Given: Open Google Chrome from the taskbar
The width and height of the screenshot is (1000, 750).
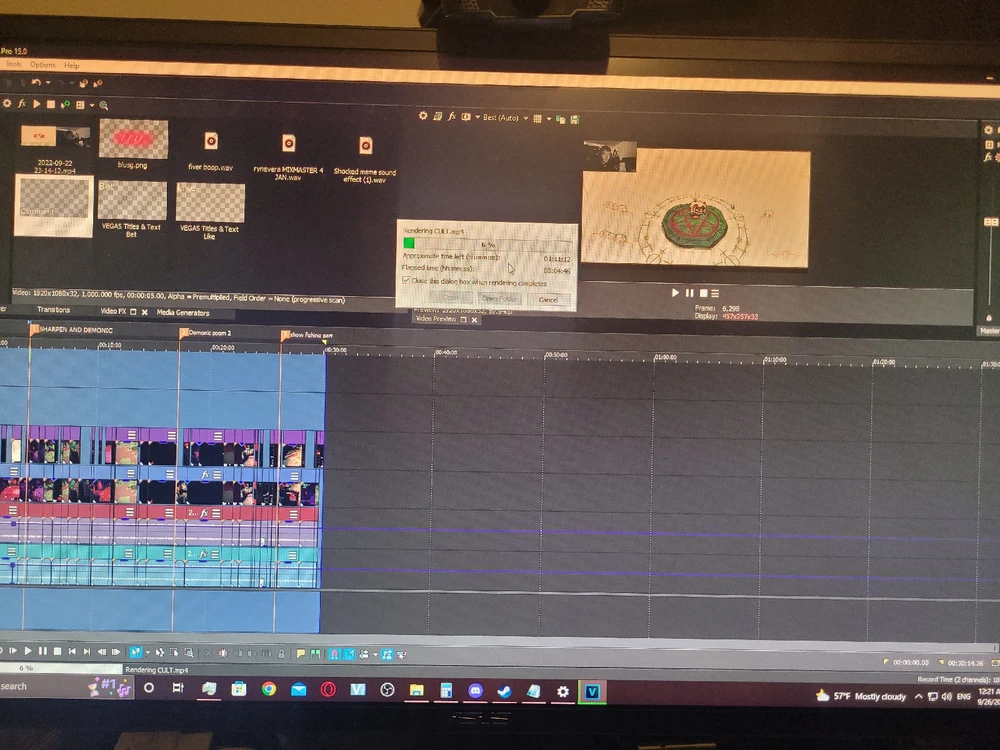Looking at the screenshot, I should click(x=269, y=690).
